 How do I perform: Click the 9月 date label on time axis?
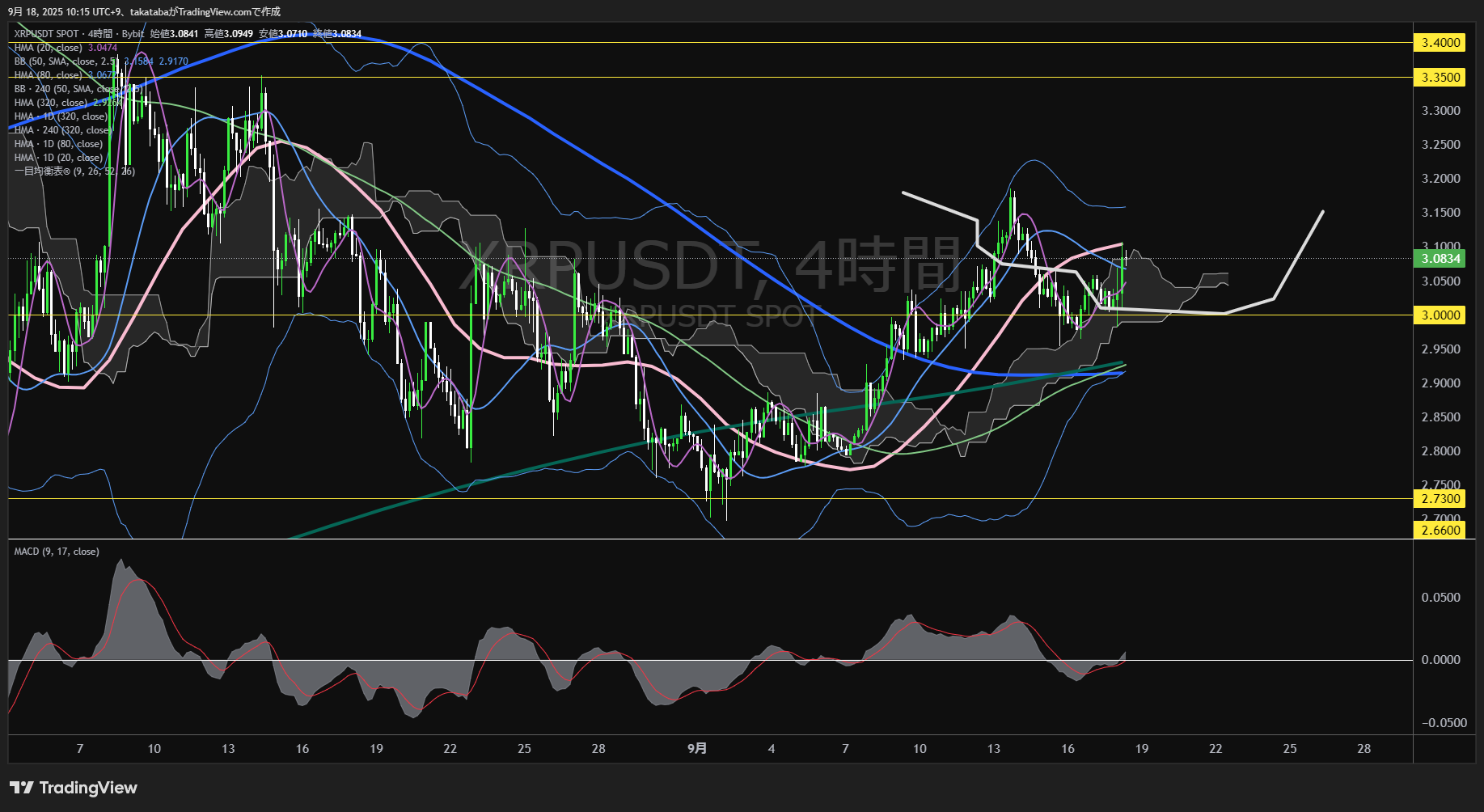coord(697,749)
